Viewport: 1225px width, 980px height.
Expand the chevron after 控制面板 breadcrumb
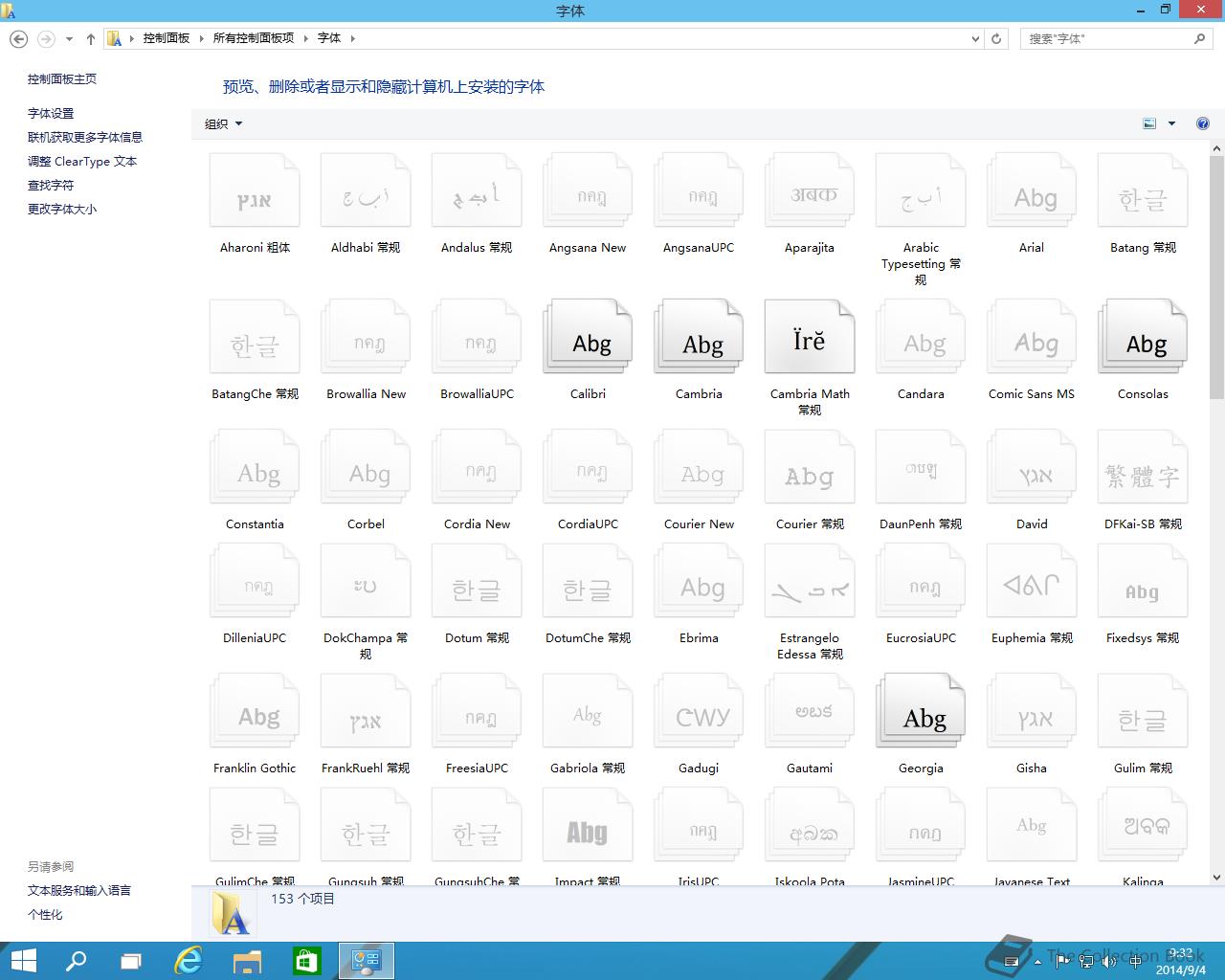click(x=201, y=38)
